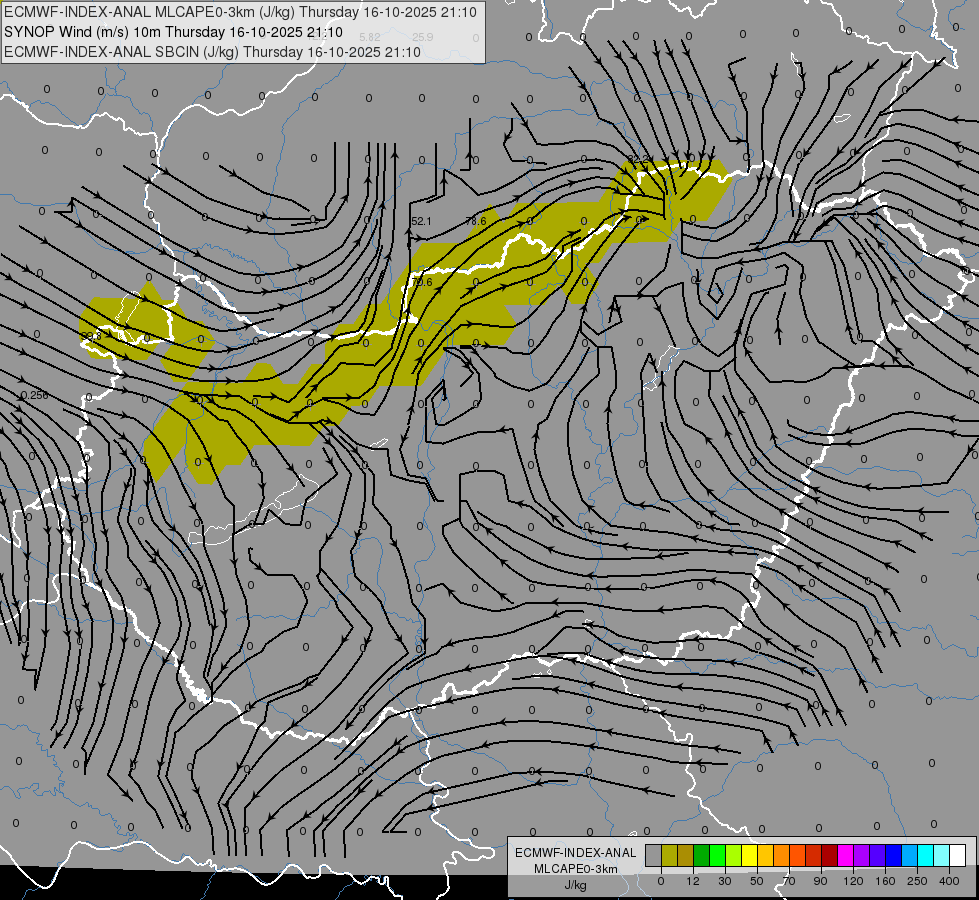Click the legend value 12

[692, 881]
